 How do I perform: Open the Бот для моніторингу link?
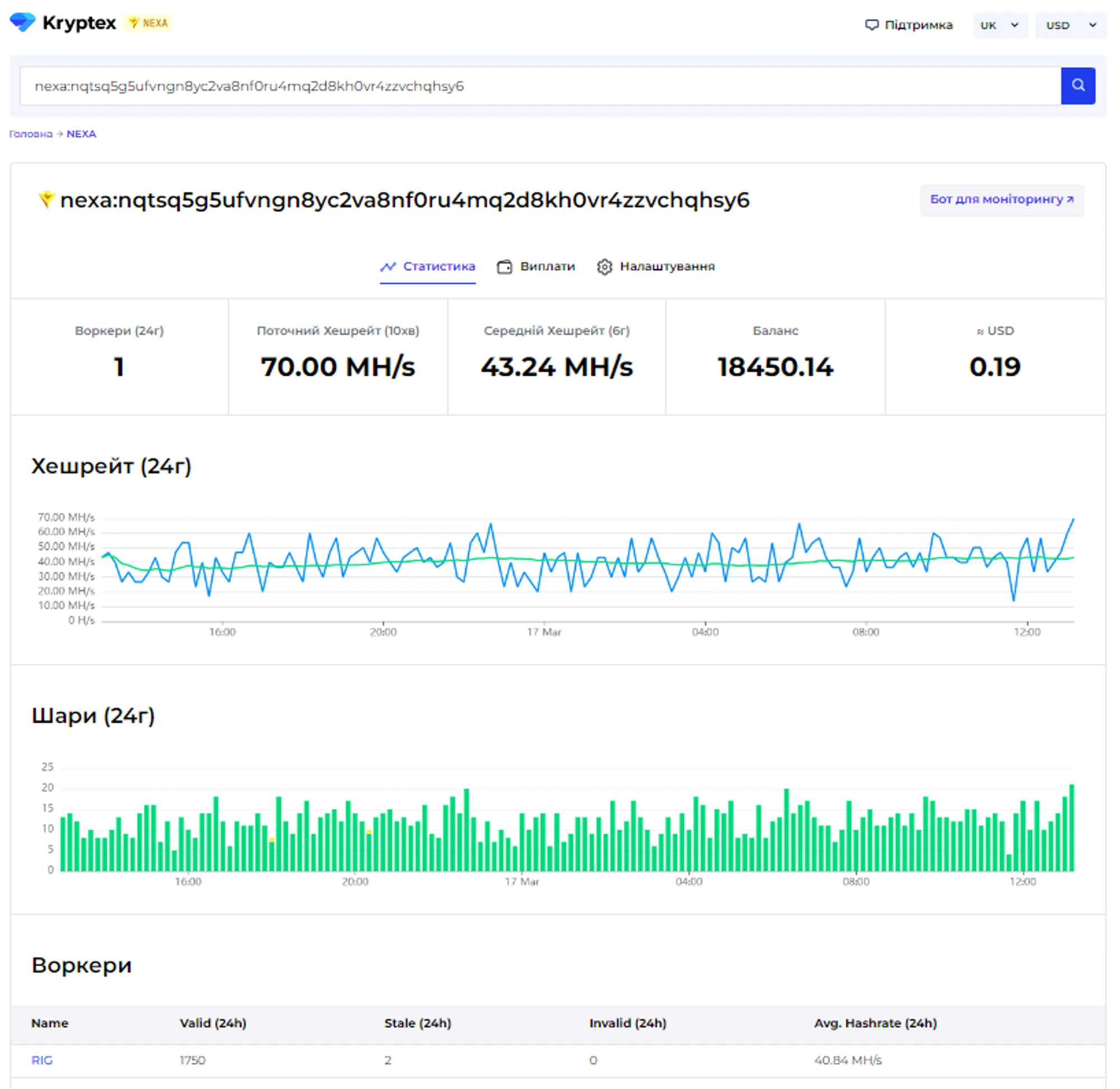click(x=1001, y=199)
